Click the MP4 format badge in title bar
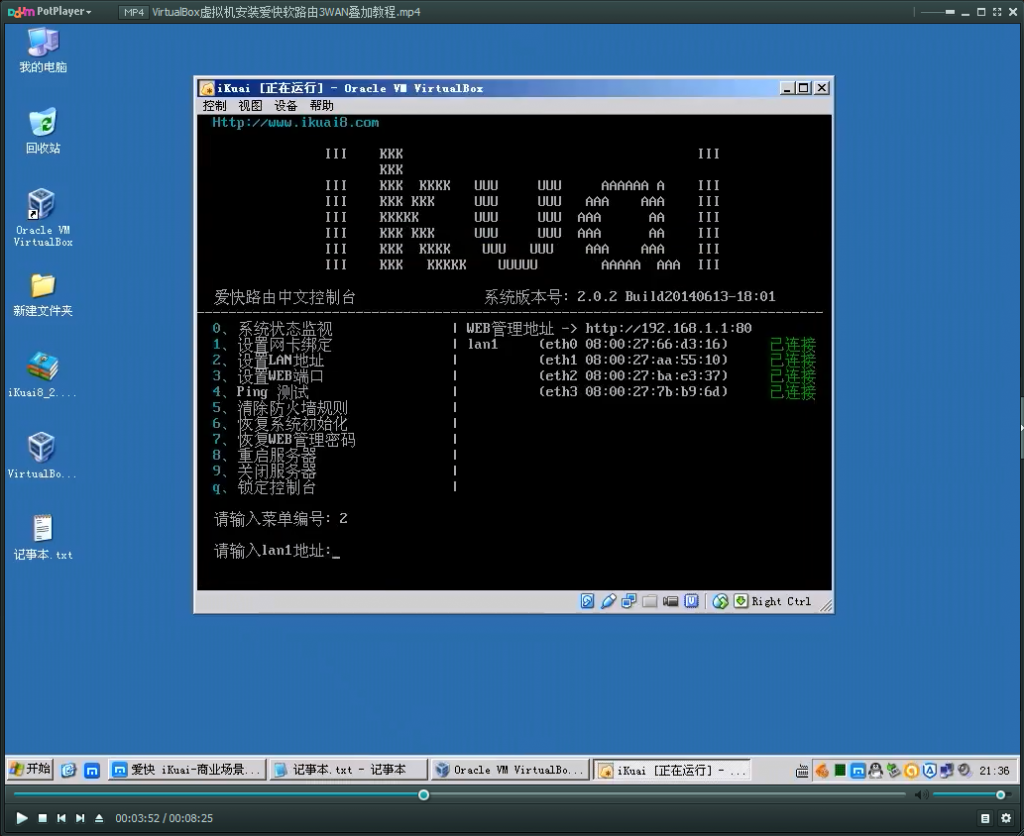 click(133, 12)
